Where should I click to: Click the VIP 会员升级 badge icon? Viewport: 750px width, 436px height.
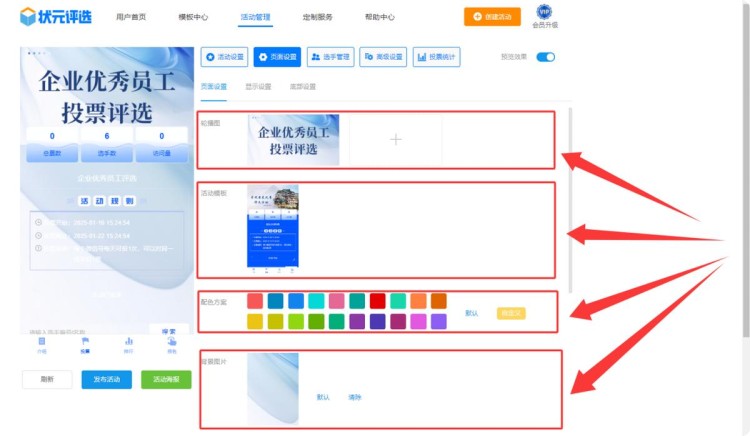[x=544, y=13]
